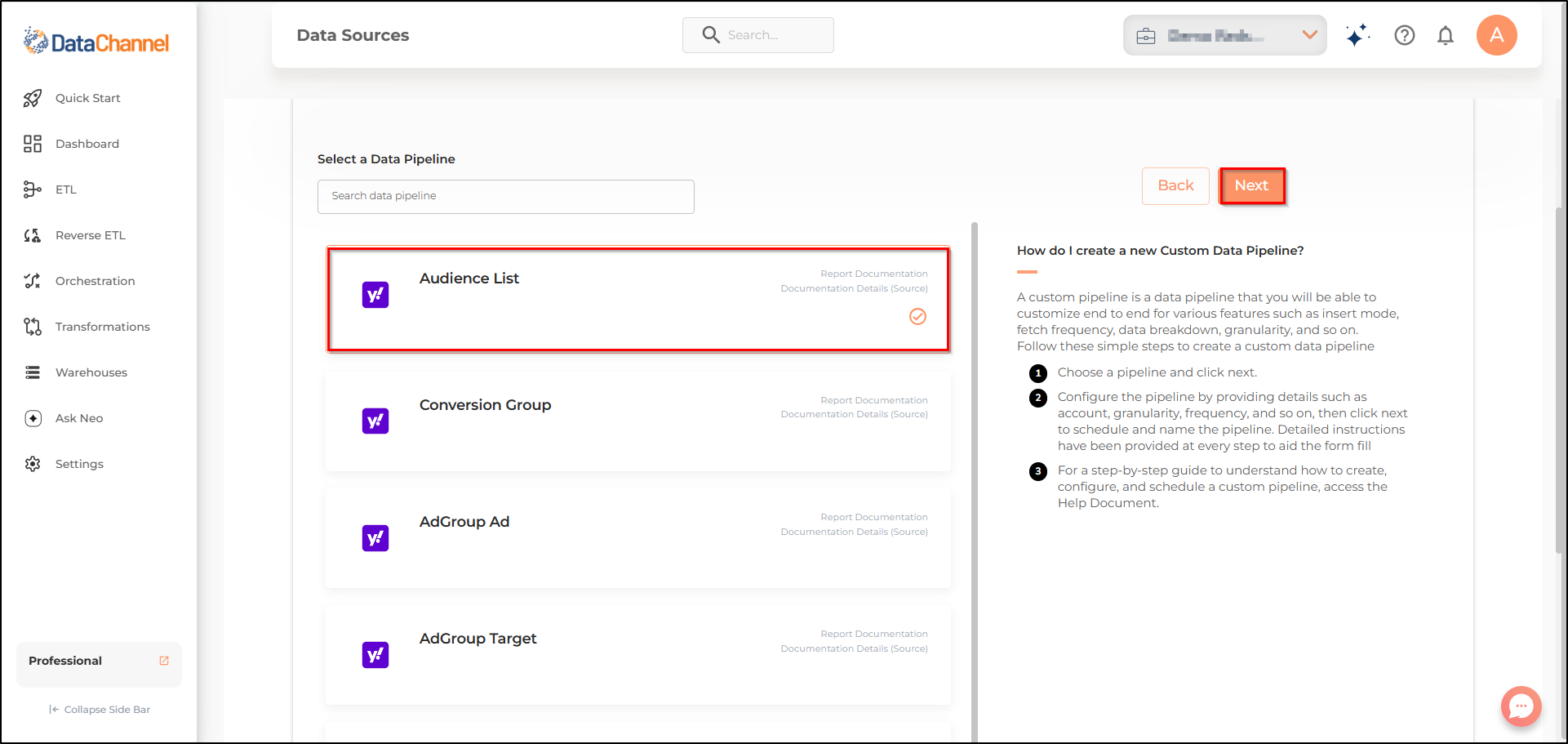Open Report Documentation for AdGroup Target
Image resolution: width=1568 pixels, height=744 pixels.
(874, 634)
